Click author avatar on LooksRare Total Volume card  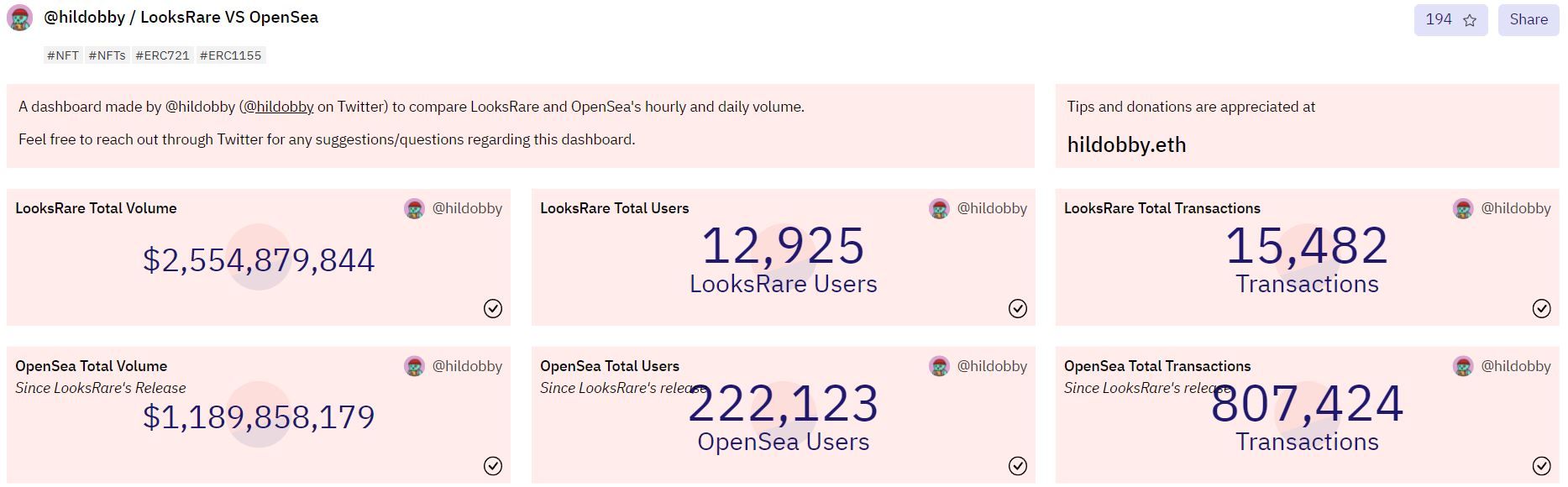coord(414,208)
